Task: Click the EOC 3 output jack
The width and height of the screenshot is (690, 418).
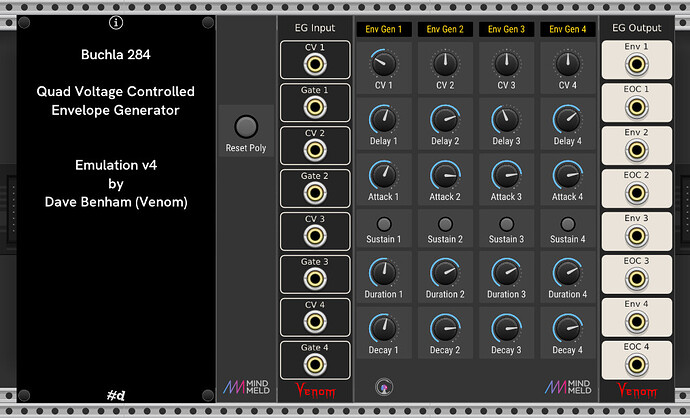Action: [x=636, y=279]
